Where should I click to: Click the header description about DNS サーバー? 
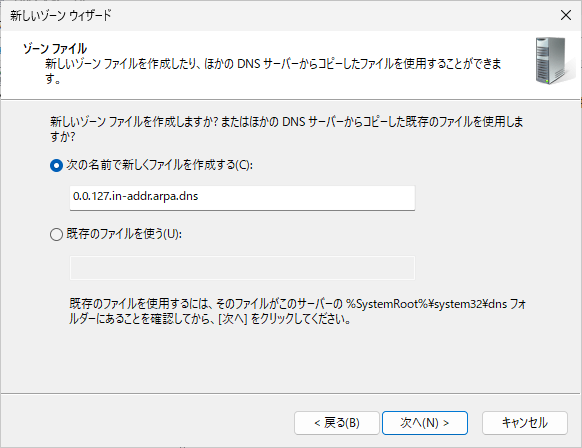click(x=273, y=71)
